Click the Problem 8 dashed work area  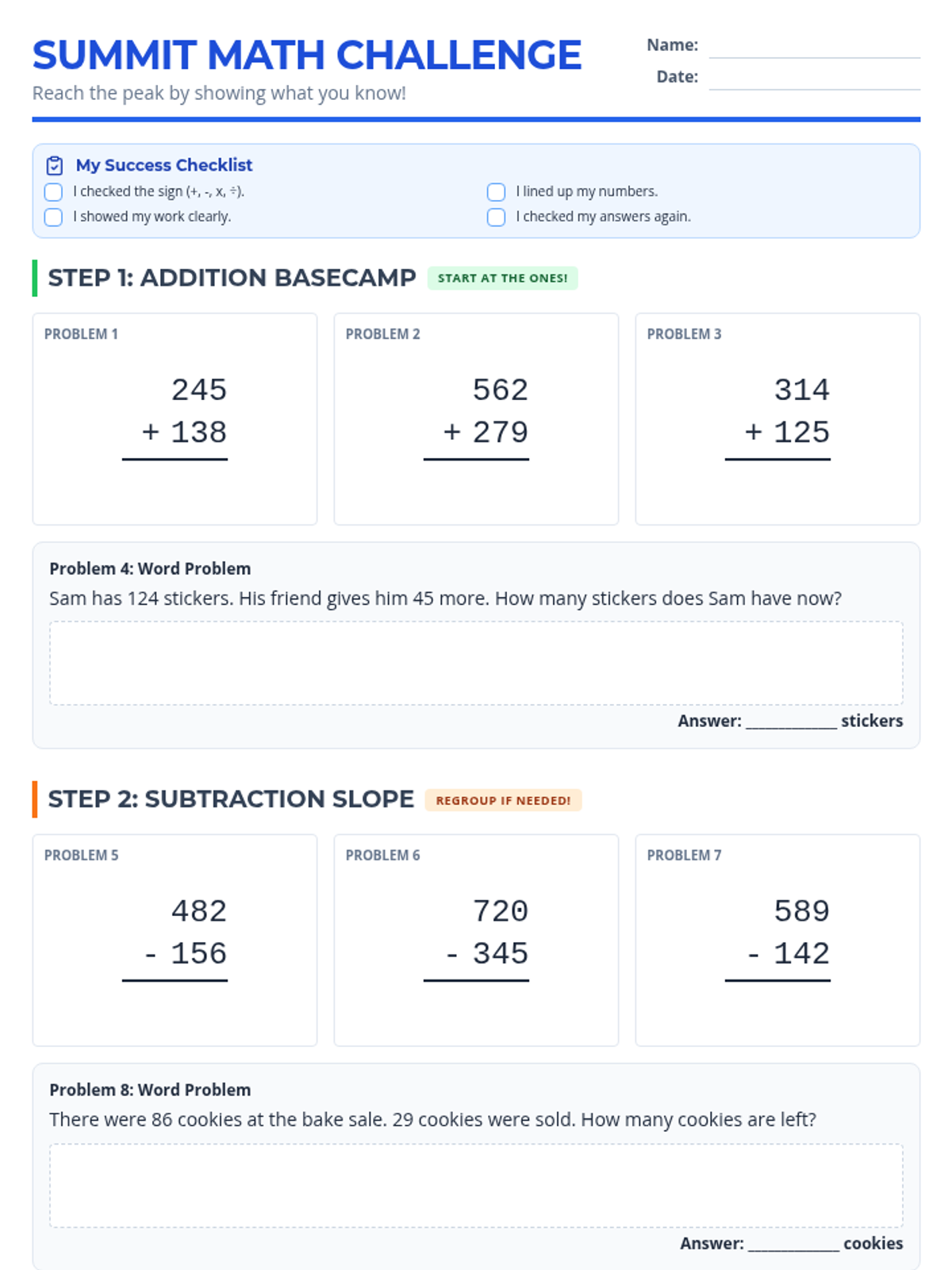476,1186
